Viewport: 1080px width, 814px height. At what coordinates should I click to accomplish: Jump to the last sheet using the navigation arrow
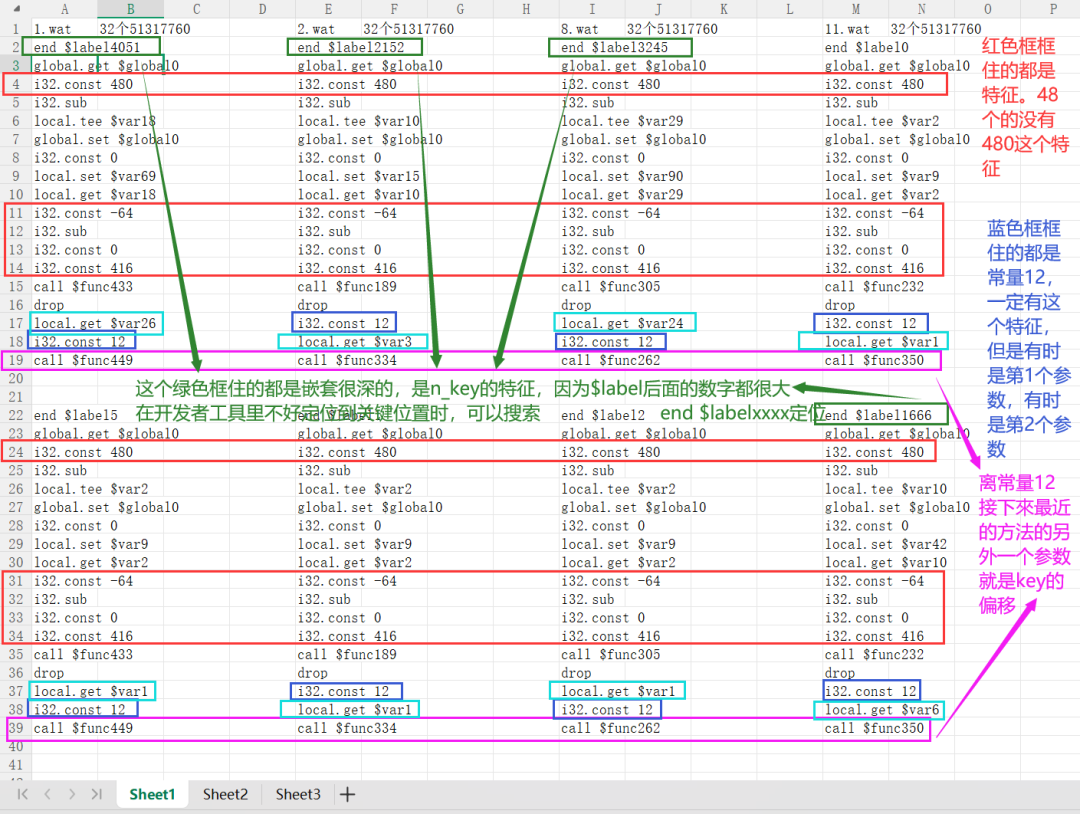(96, 794)
